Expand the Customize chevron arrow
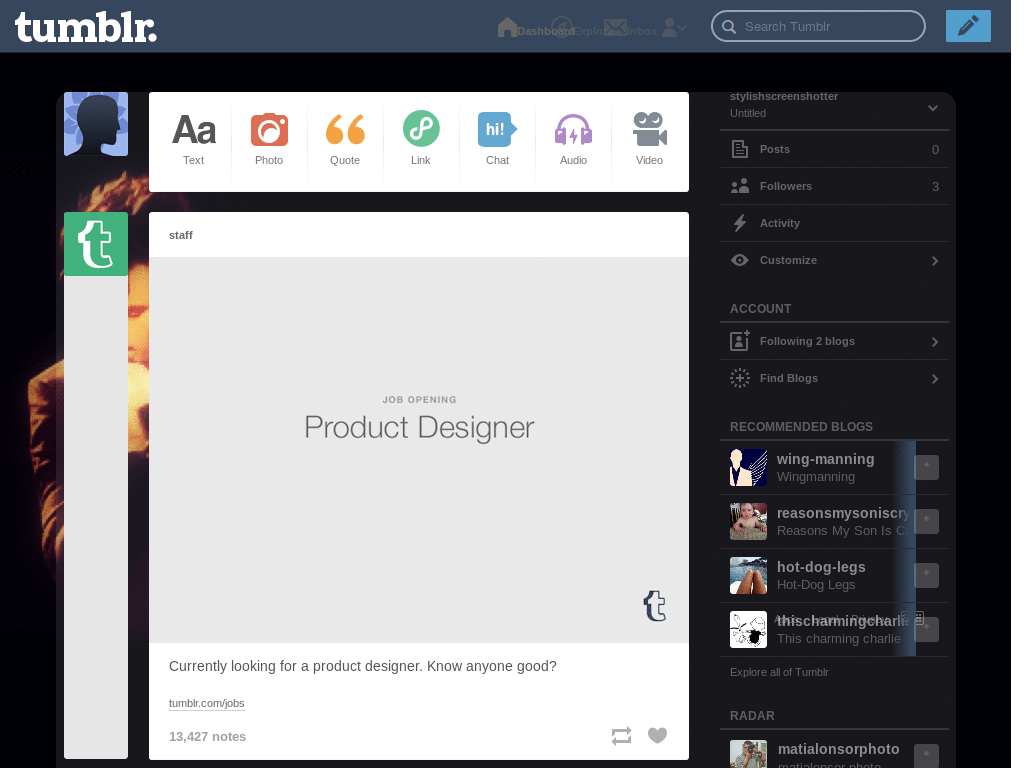1024x768 pixels. click(935, 261)
